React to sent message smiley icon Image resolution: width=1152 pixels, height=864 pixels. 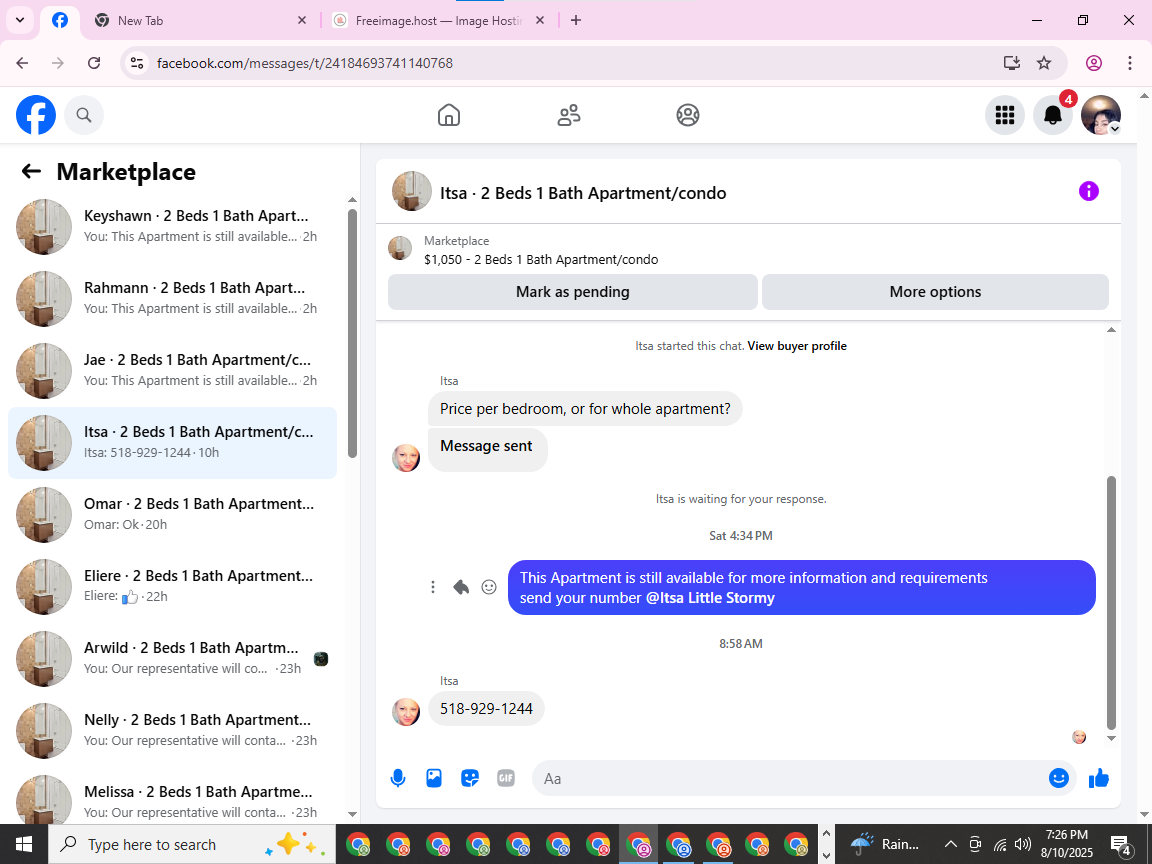(x=489, y=587)
